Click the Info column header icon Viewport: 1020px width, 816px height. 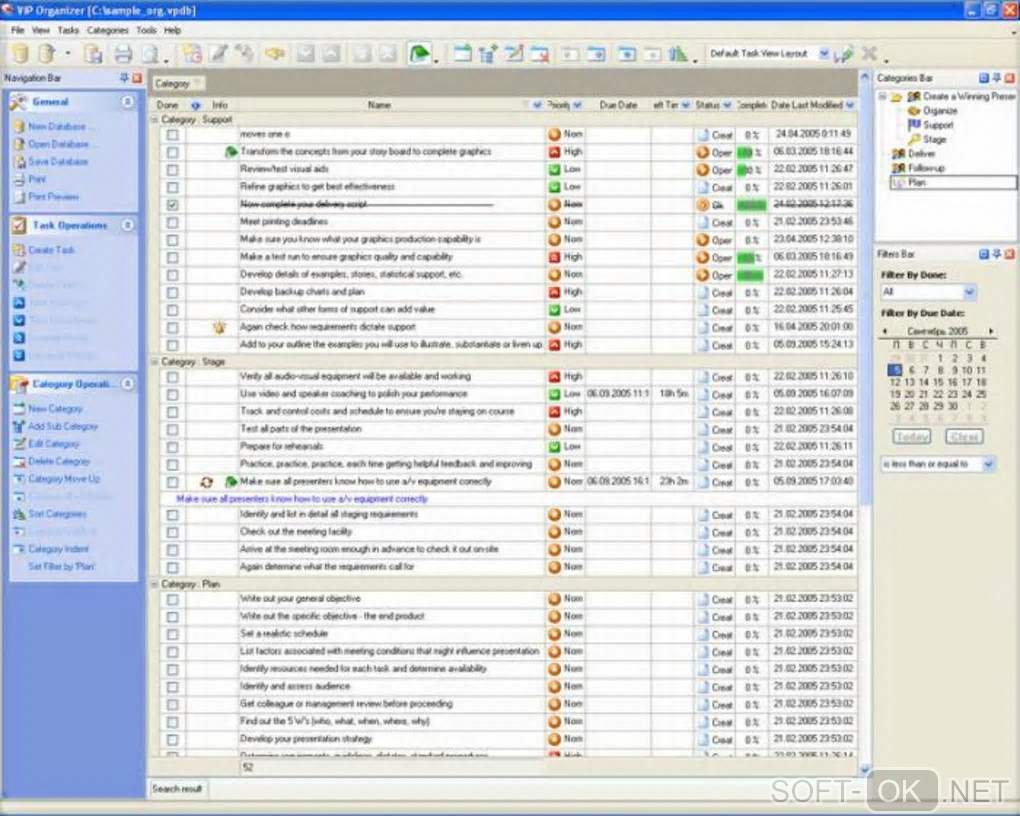coord(195,105)
